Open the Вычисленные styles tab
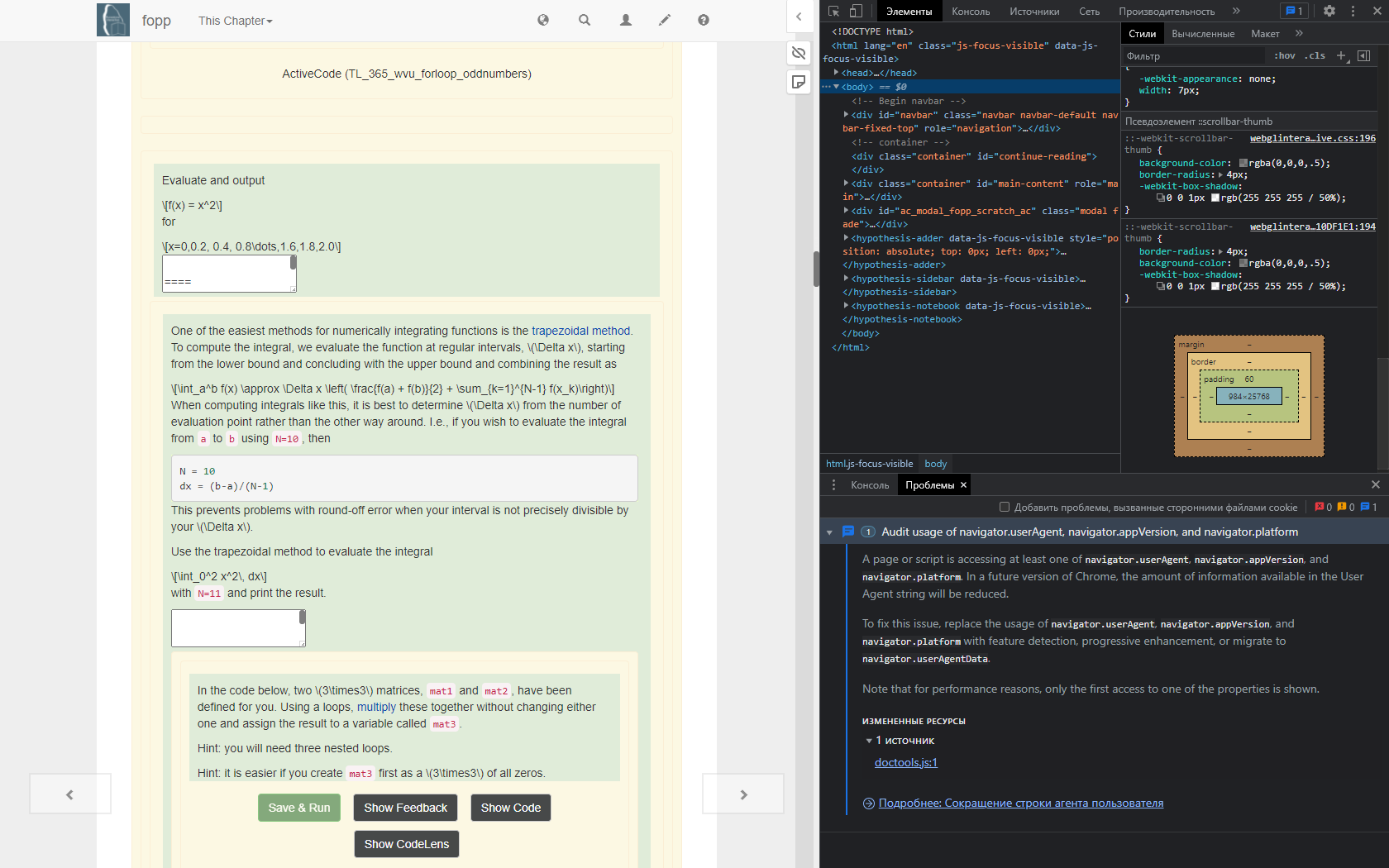The image size is (1389, 868). [1203, 34]
